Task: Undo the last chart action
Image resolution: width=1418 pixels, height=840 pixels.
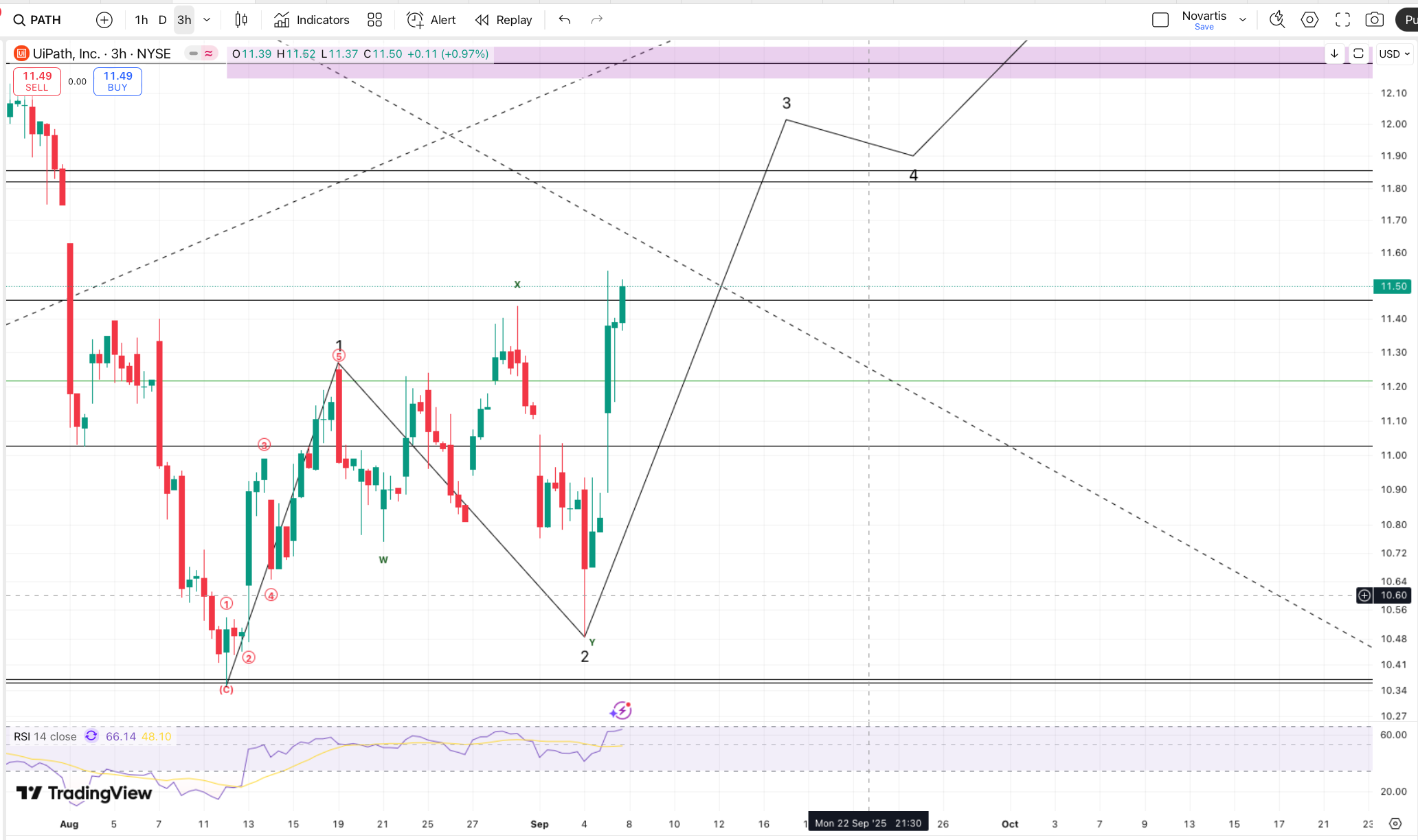Action: click(565, 20)
